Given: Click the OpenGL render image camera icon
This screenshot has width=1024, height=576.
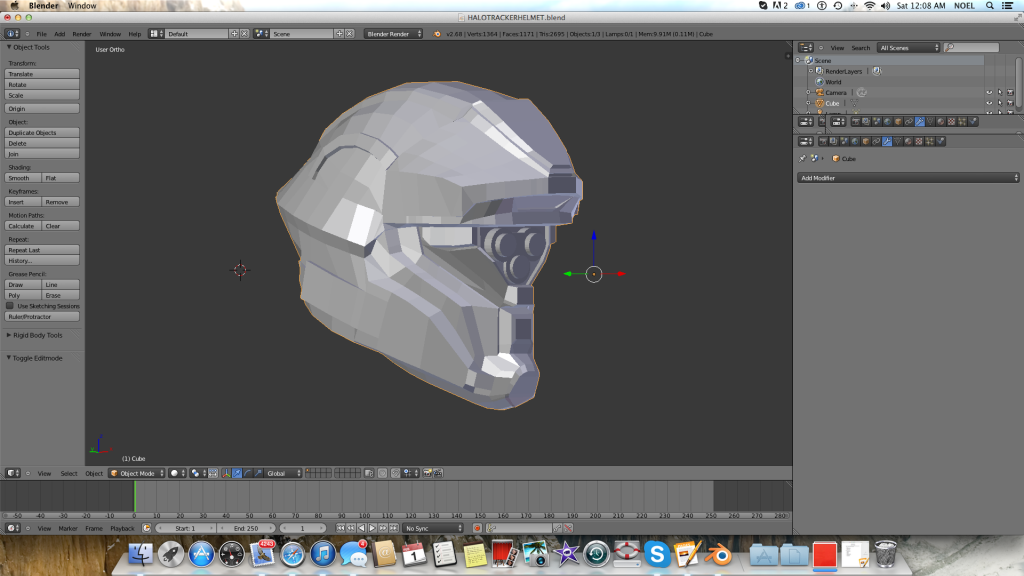Looking at the screenshot, I should pyautogui.click(x=428, y=473).
